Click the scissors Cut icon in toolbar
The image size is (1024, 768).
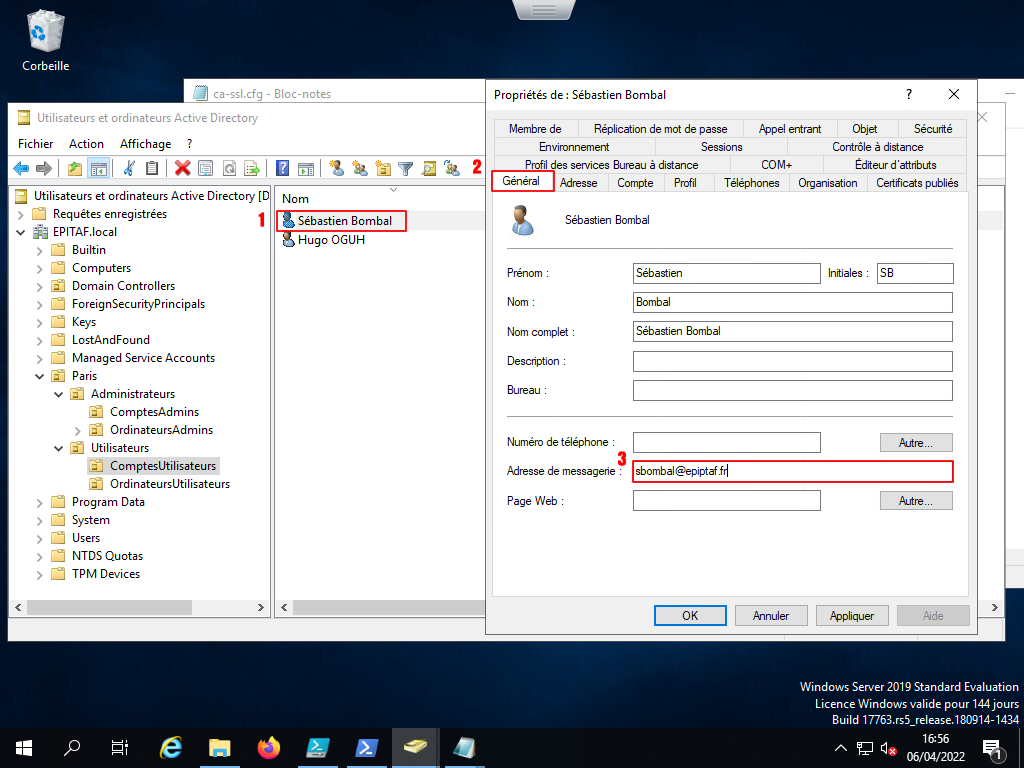coord(129,168)
